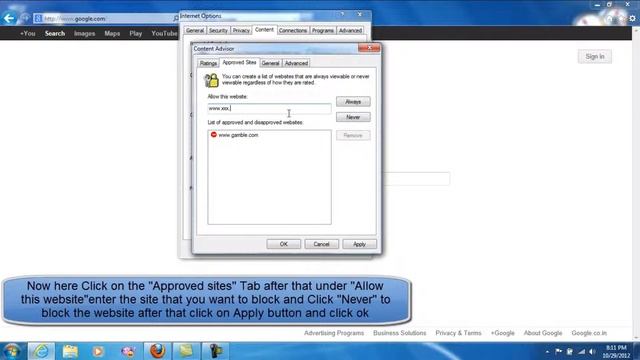The width and height of the screenshot is (640, 360).
Task: Open Internet Options Programs tab
Action: [323, 31]
